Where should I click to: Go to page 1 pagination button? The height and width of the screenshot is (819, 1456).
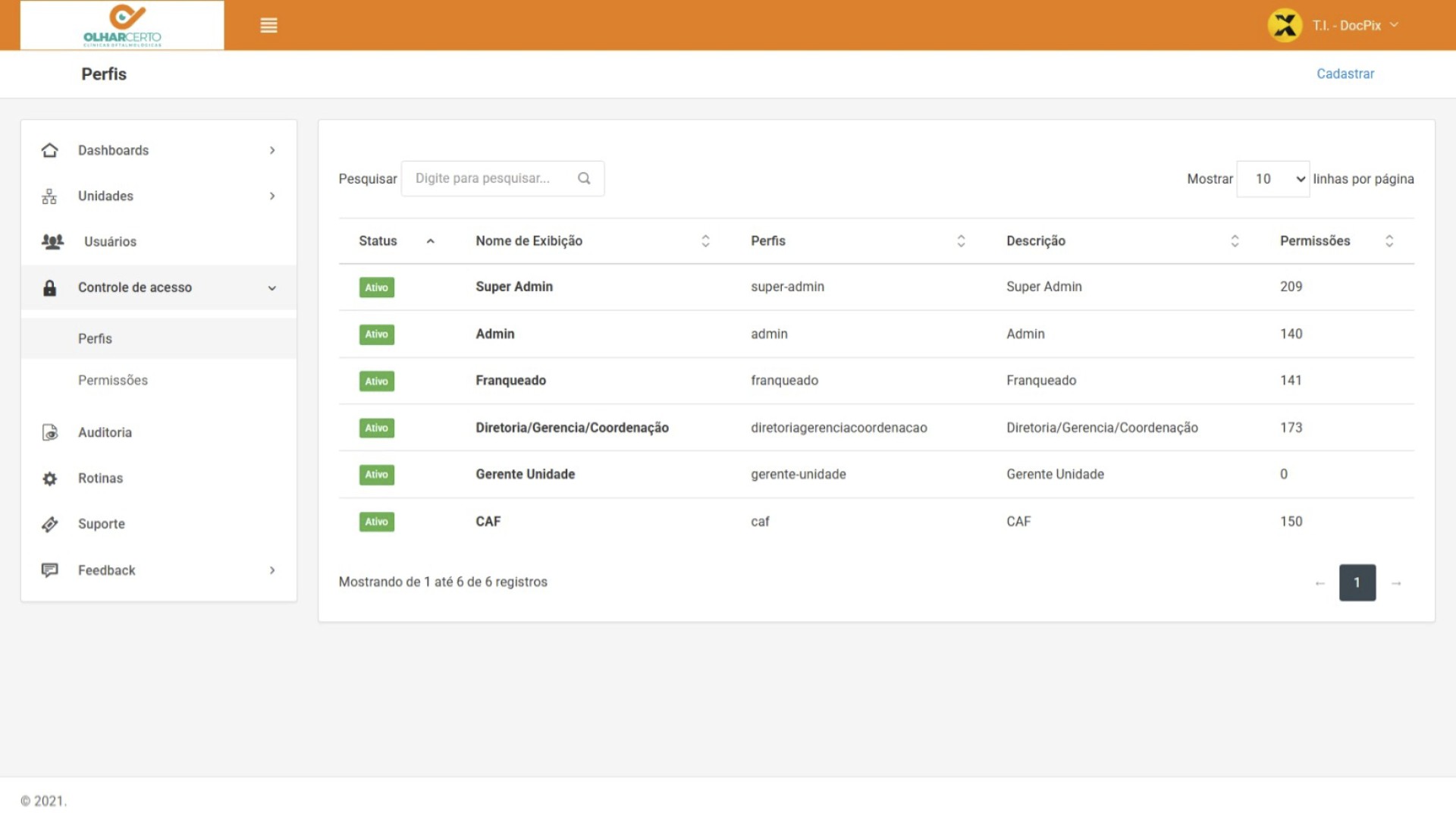tap(1357, 582)
